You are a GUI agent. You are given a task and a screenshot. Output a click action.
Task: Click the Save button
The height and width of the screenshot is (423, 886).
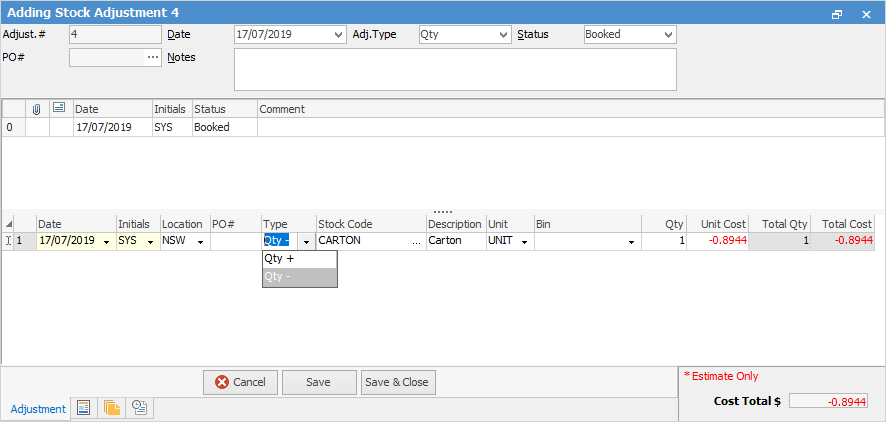(319, 382)
